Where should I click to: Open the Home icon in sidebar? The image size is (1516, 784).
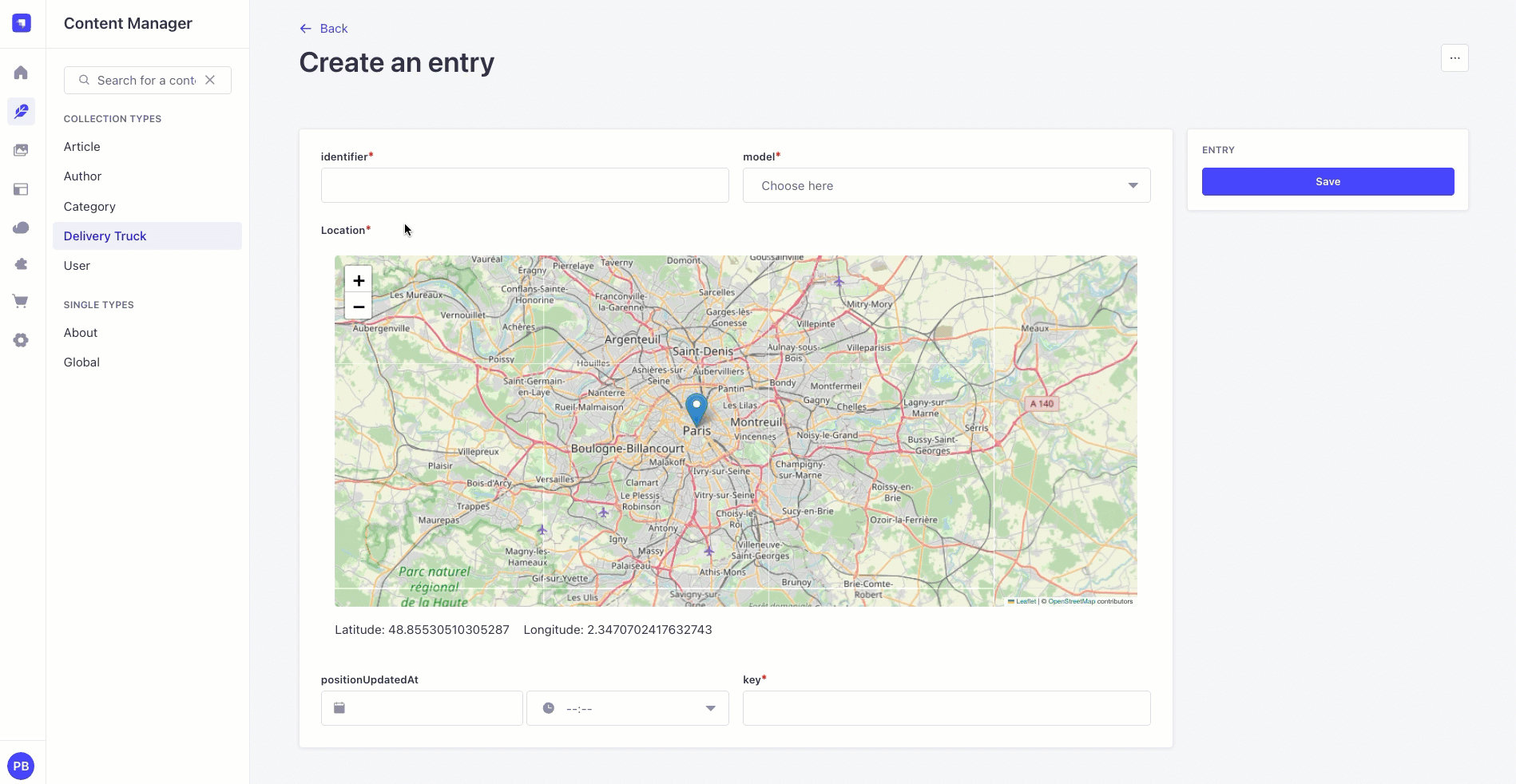[x=22, y=73]
